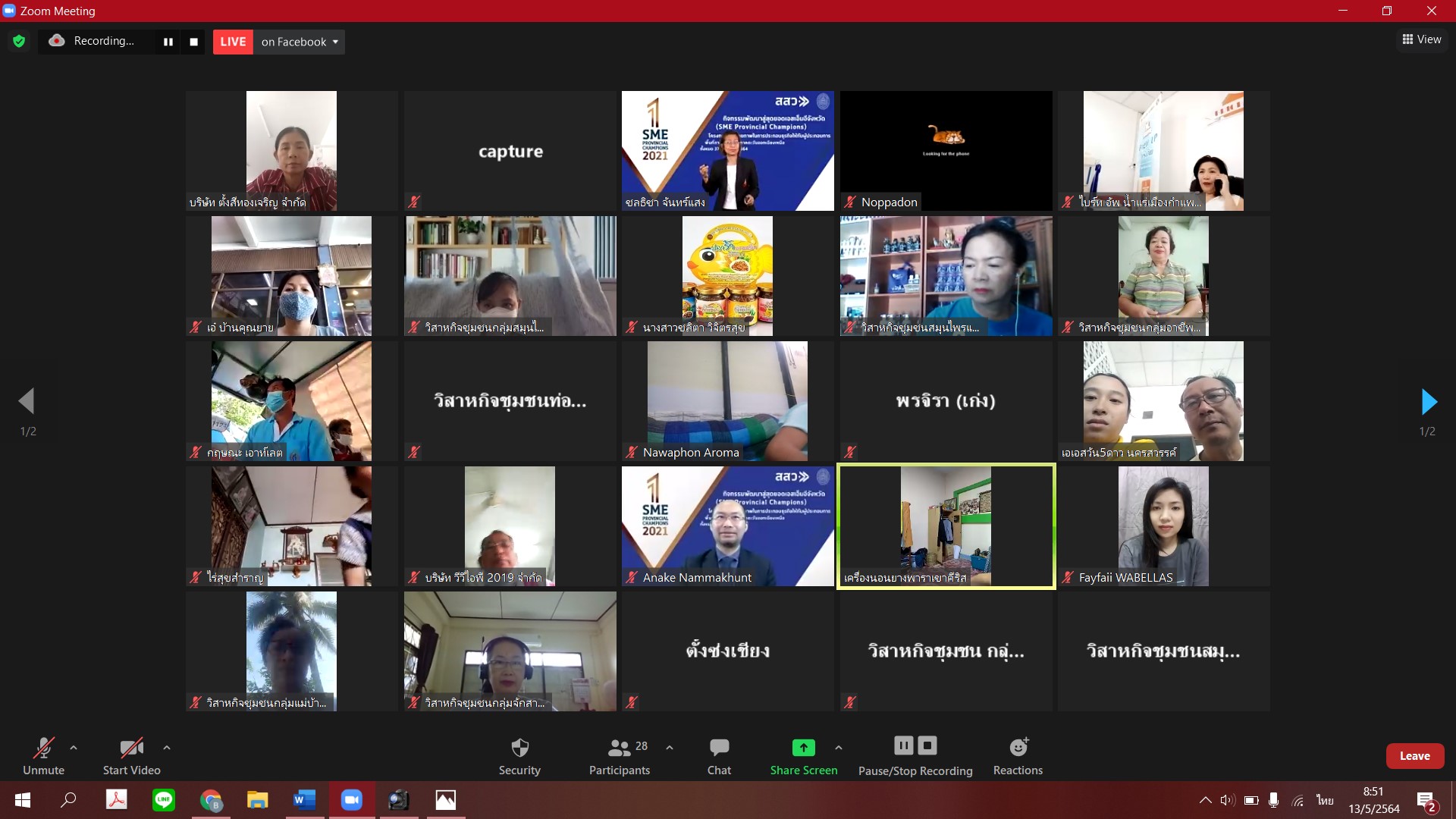Expand video options arrow beside Start Video

(167, 748)
